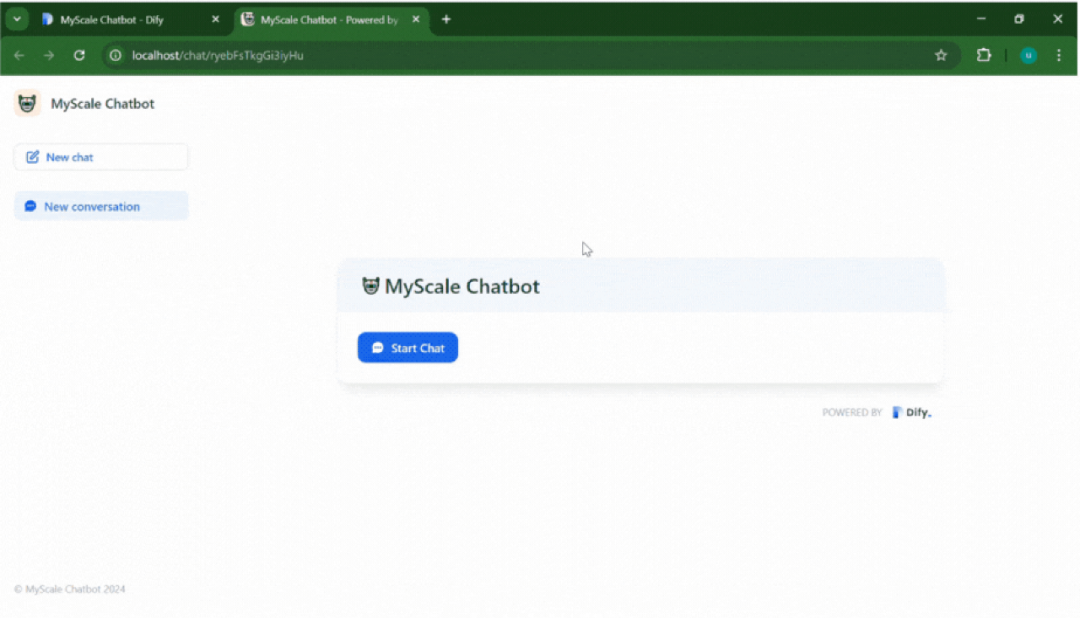1080x618 pixels.
Task: Reload the current page
Action: [x=79, y=55]
